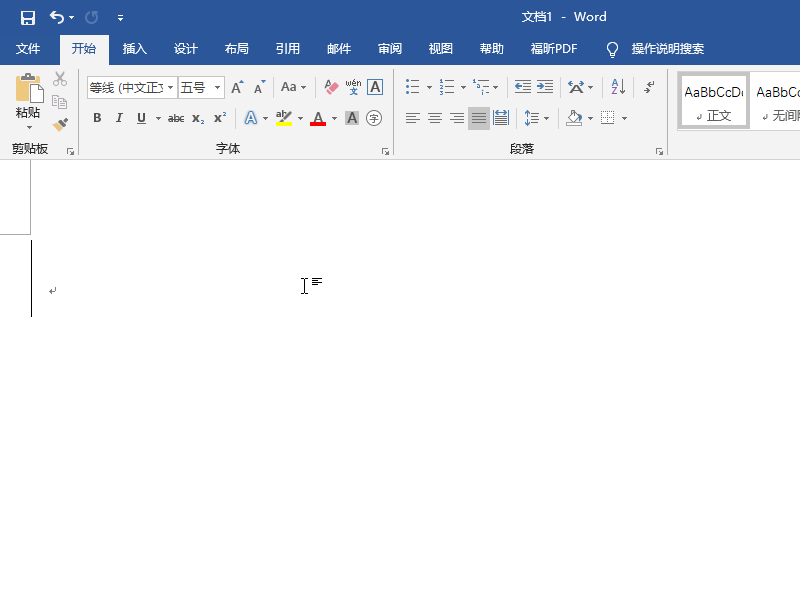Apply distributed alignment
This screenshot has width=800, height=600.
tap(501, 118)
